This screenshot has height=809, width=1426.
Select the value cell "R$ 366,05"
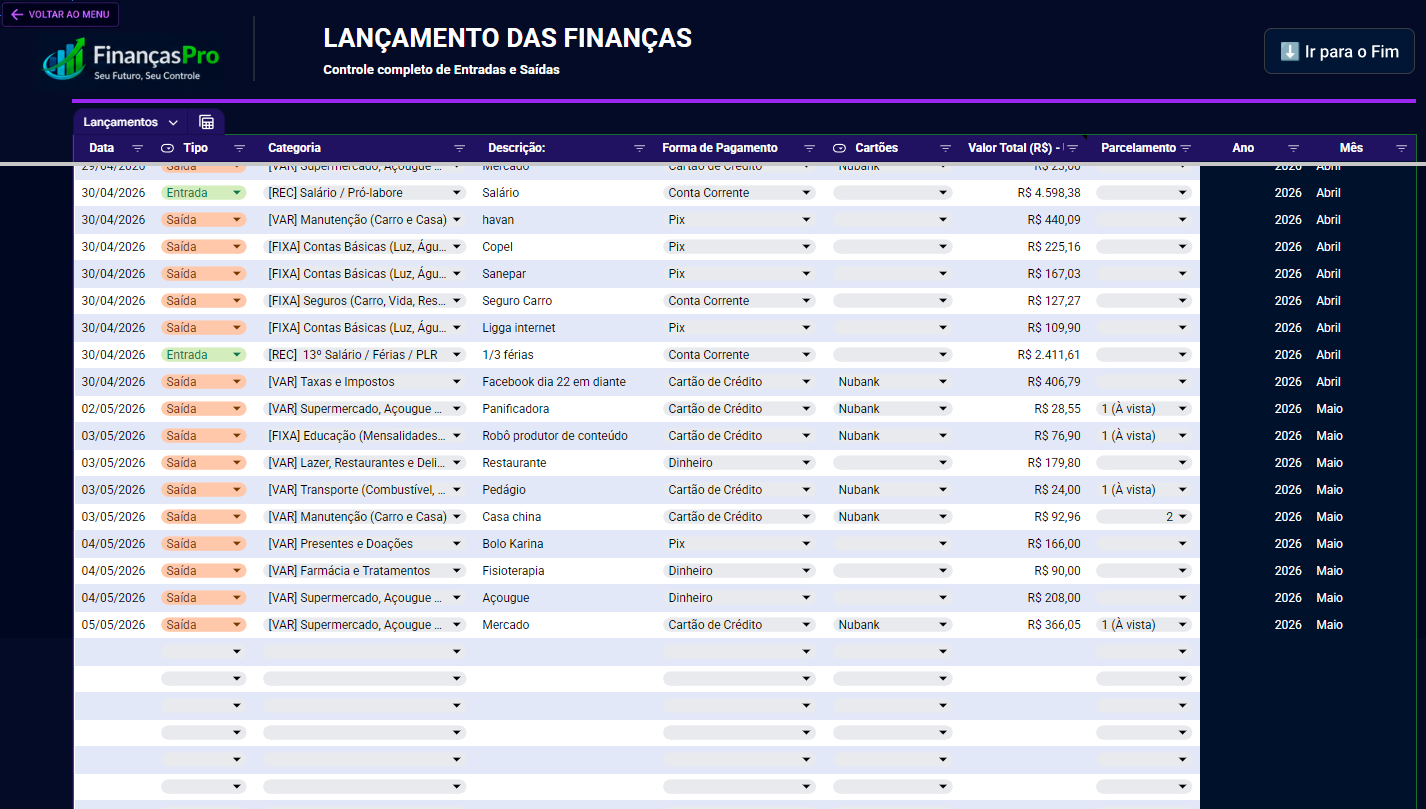[1054, 625]
